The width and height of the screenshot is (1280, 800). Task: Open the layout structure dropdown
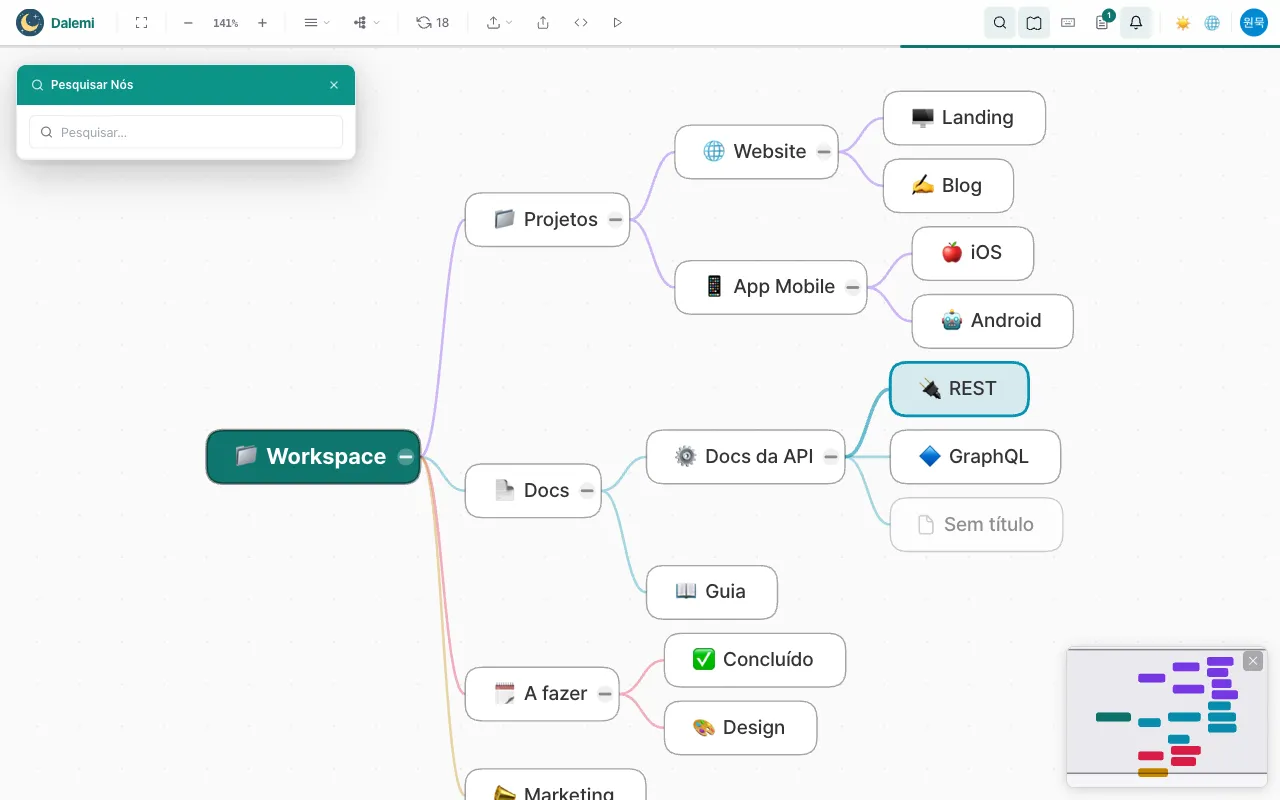coord(366,22)
